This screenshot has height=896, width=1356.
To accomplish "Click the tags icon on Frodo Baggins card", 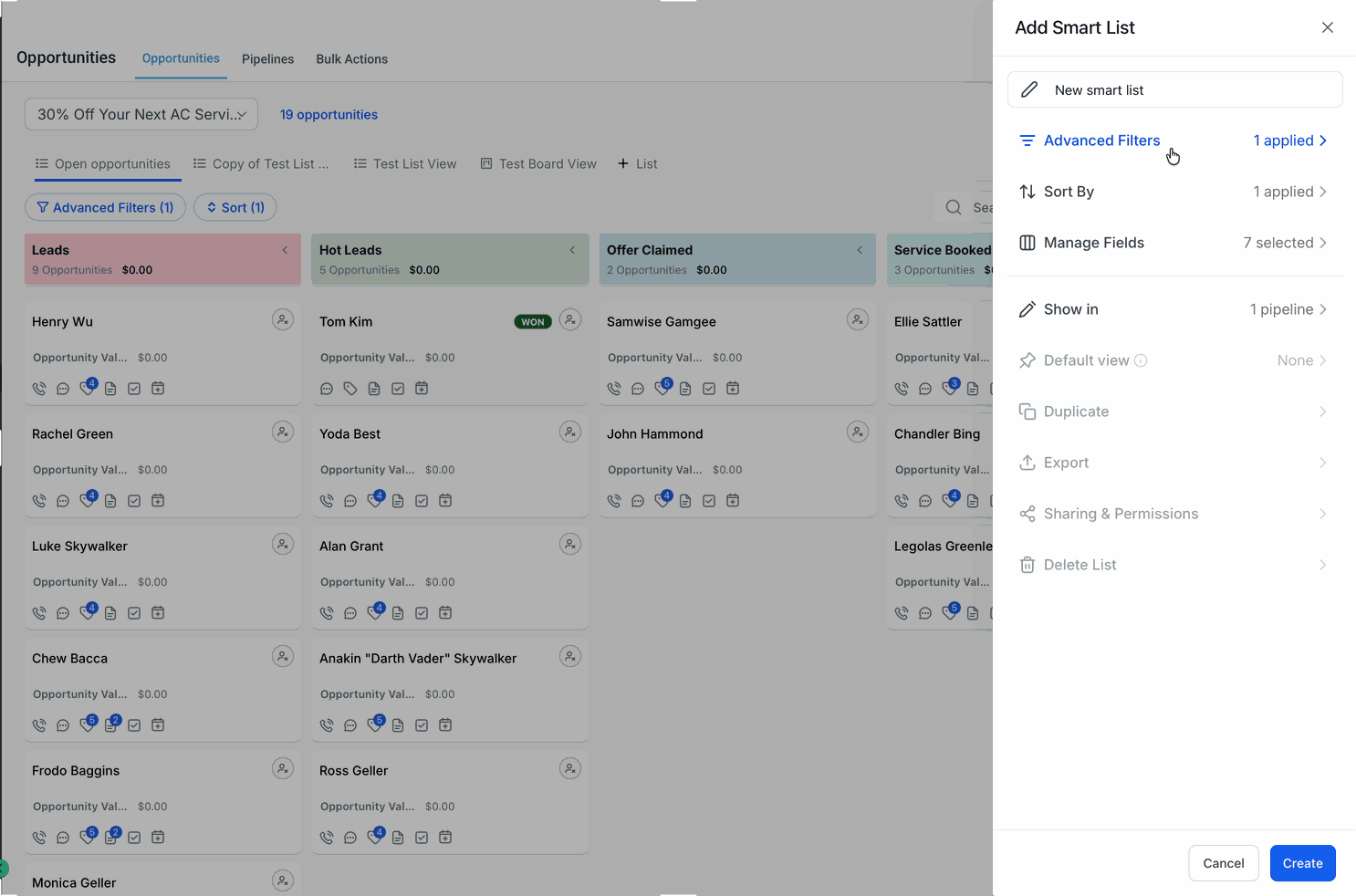I will point(88,836).
